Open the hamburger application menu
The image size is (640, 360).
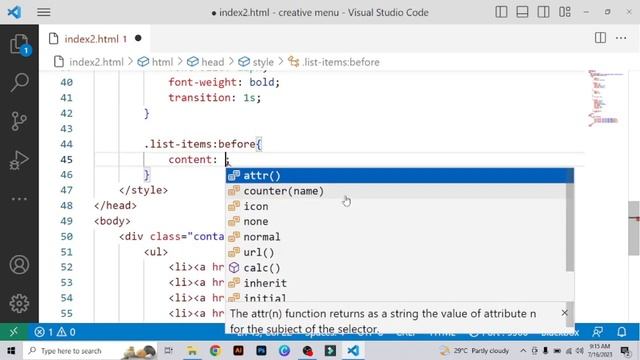[44, 12]
